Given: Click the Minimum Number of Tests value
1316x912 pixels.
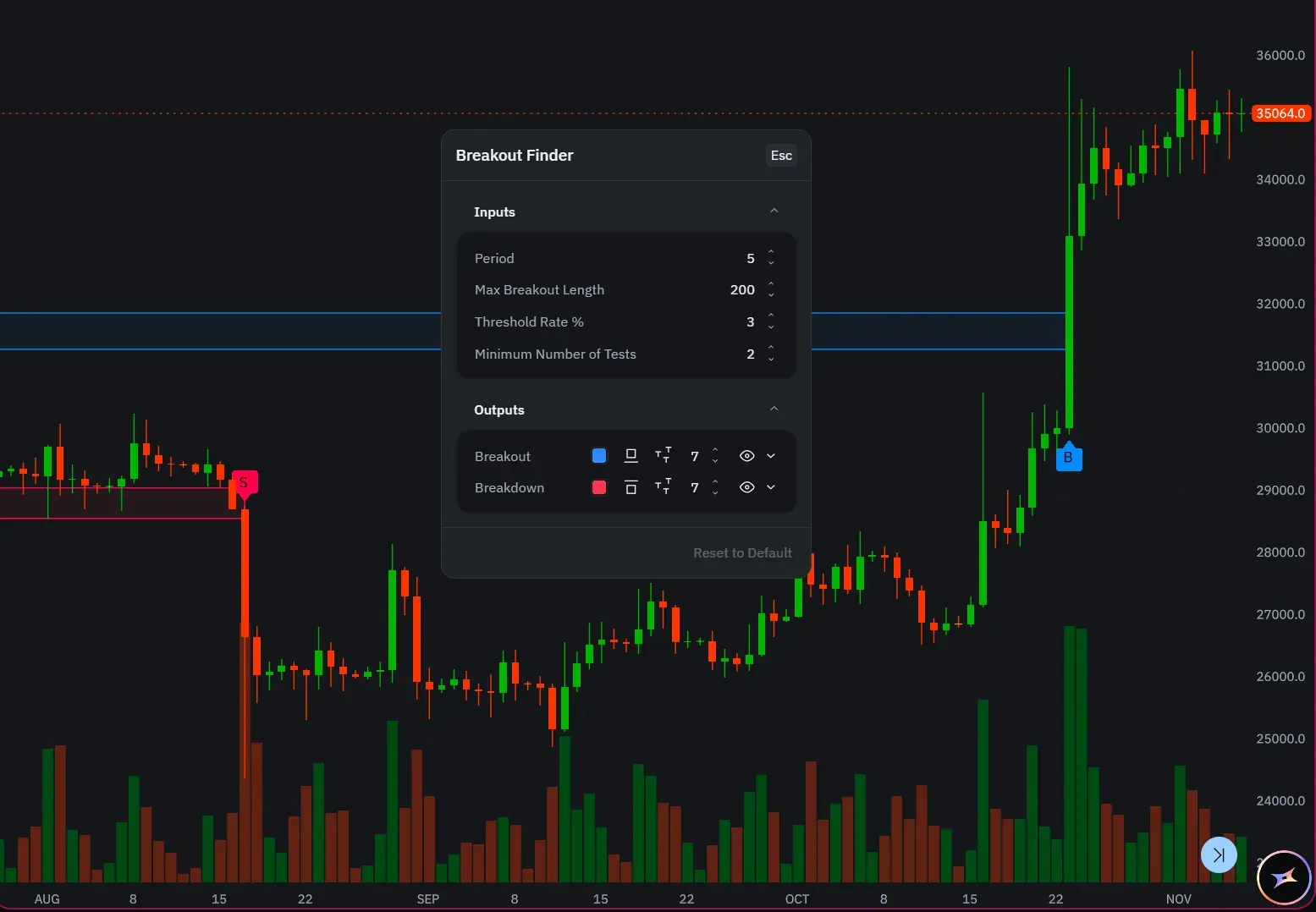Looking at the screenshot, I should click(x=750, y=354).
